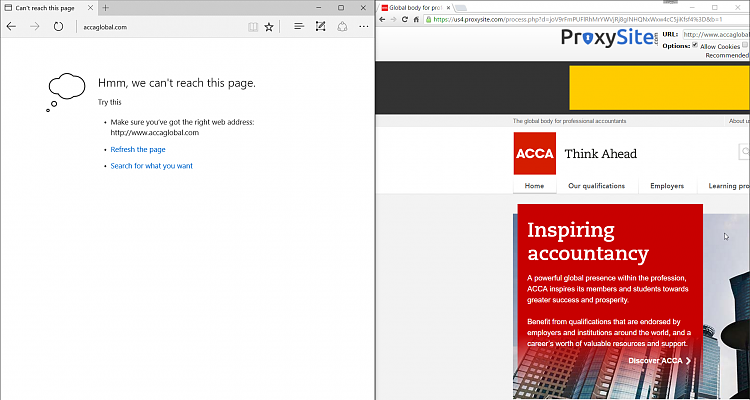Click 'Search for what you want' link
This screenshot has height=400, width=750.
coord(152,166)
